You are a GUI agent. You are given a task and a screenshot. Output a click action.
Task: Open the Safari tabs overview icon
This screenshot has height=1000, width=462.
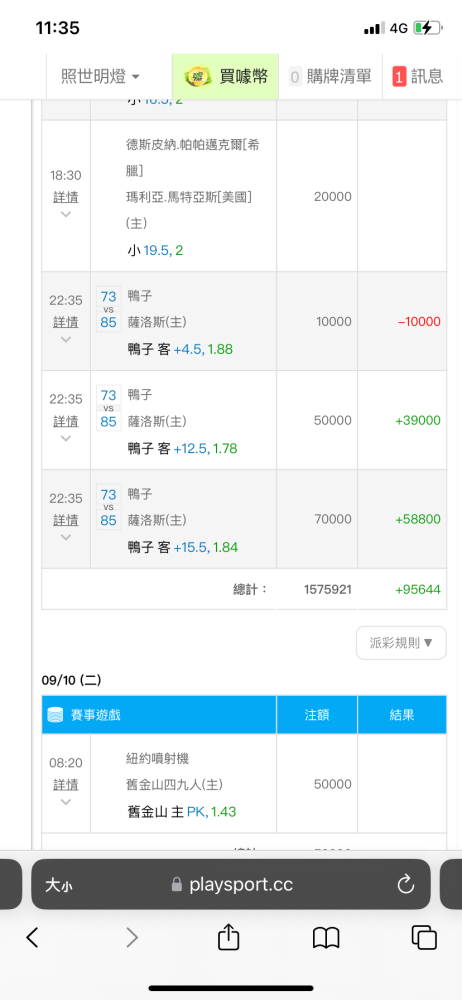pyautogui.click(x=424, y=937)
